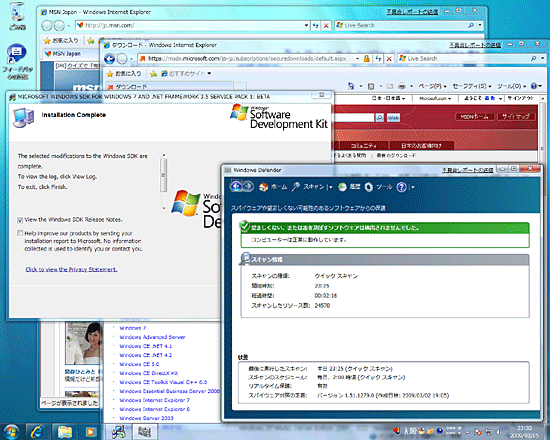This screenshot has width=550, height=440.
Task: Click Back button in the Download IE window
Action: [109, 59]
